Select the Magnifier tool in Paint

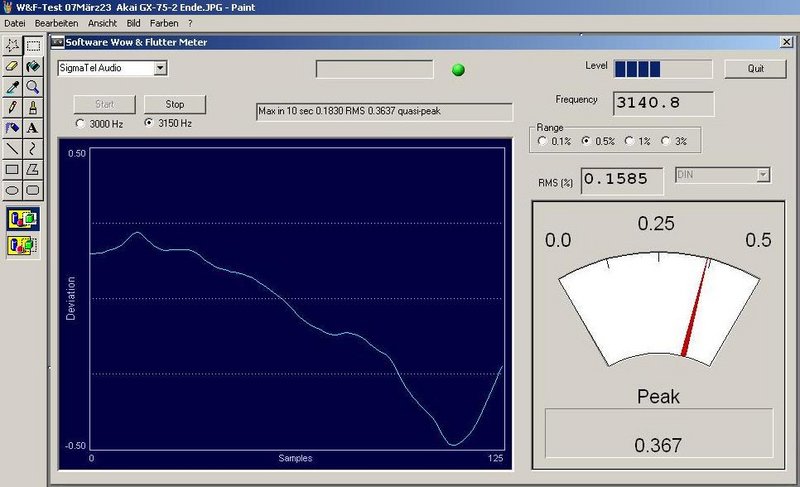click(x=33, y=87)
